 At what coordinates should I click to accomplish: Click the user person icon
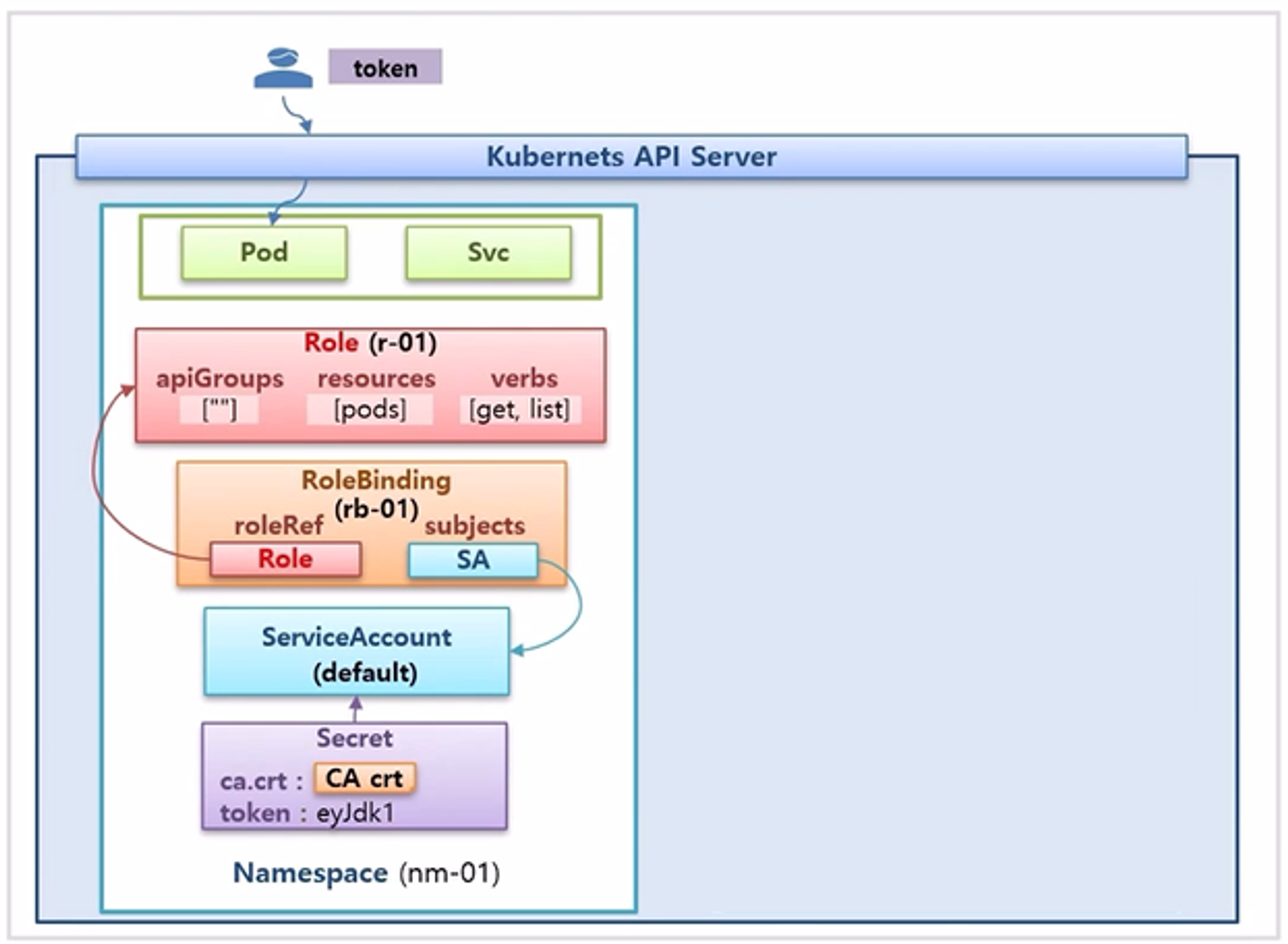click(x=283, y=68)
